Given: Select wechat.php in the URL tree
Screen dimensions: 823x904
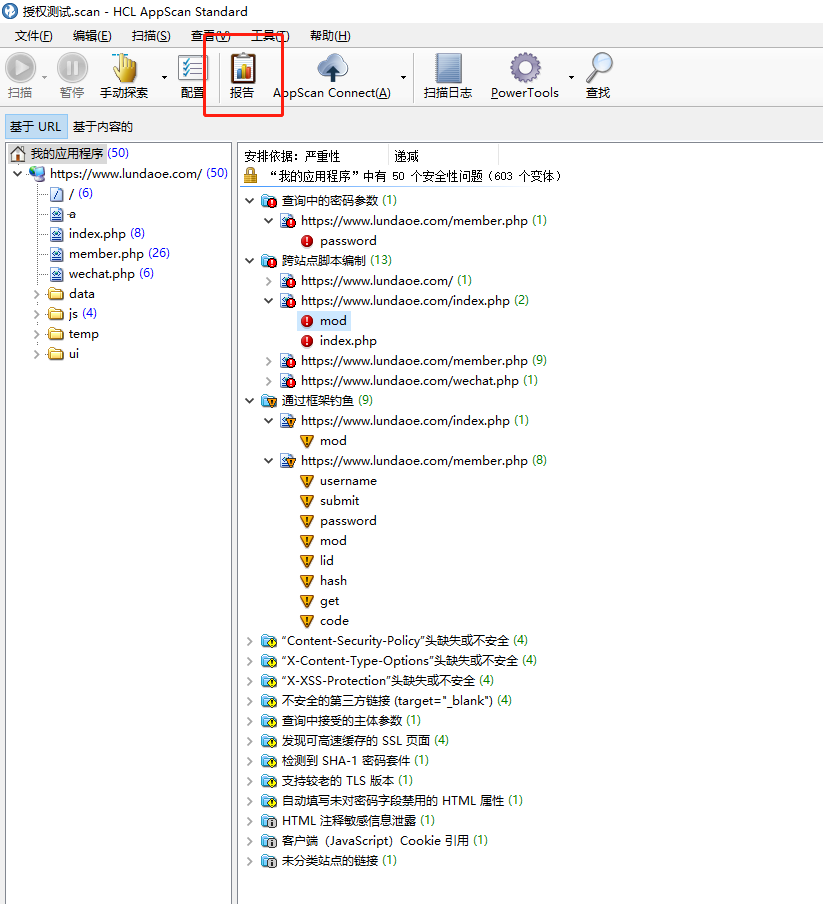Looking at the screenshot, I should coord(101,274).
